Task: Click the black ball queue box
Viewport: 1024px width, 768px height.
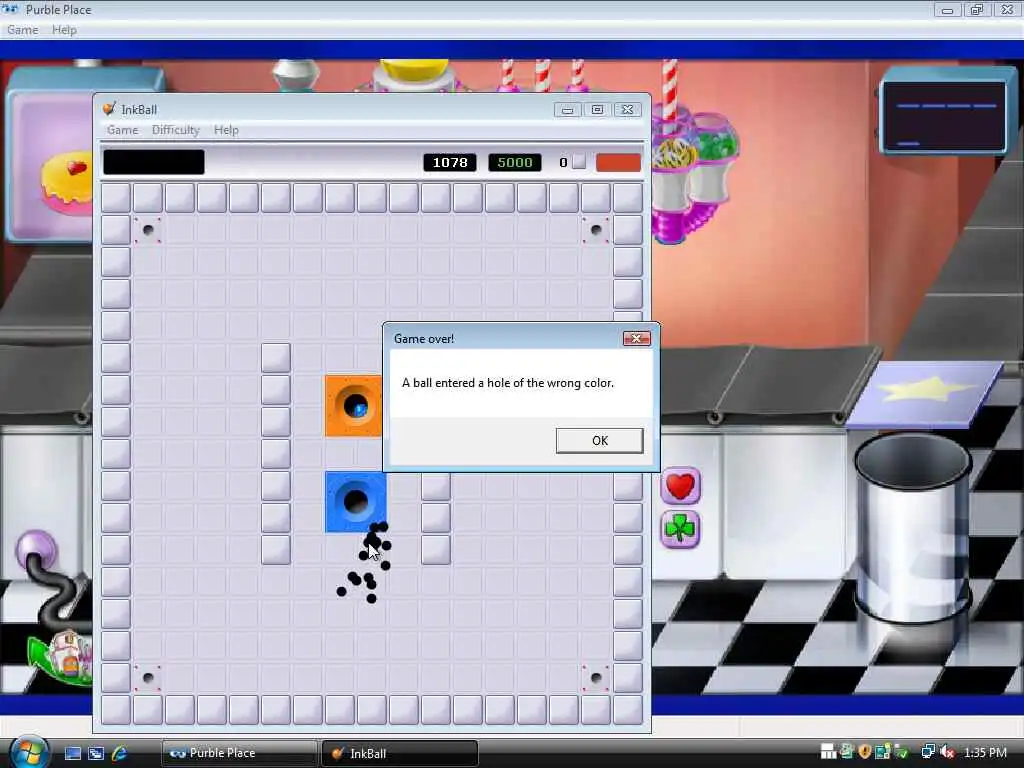Action: click(x=153, y=162)
